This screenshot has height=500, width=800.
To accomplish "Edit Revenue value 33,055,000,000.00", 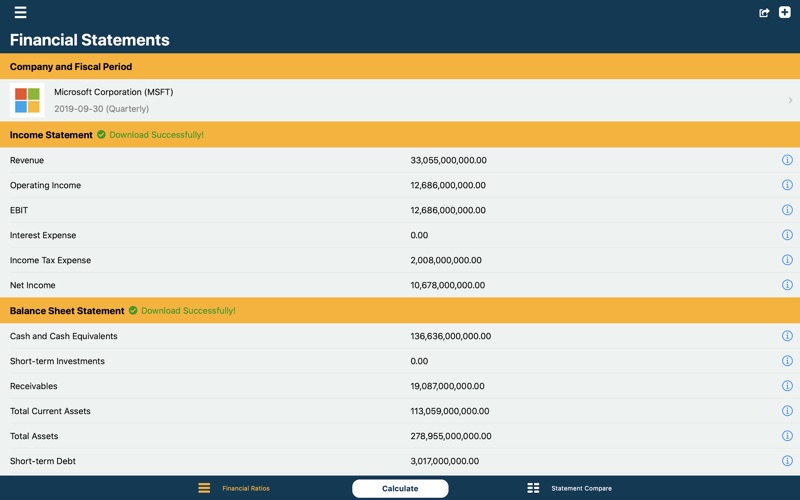I will pyautogui.click(x=448, y=160).
